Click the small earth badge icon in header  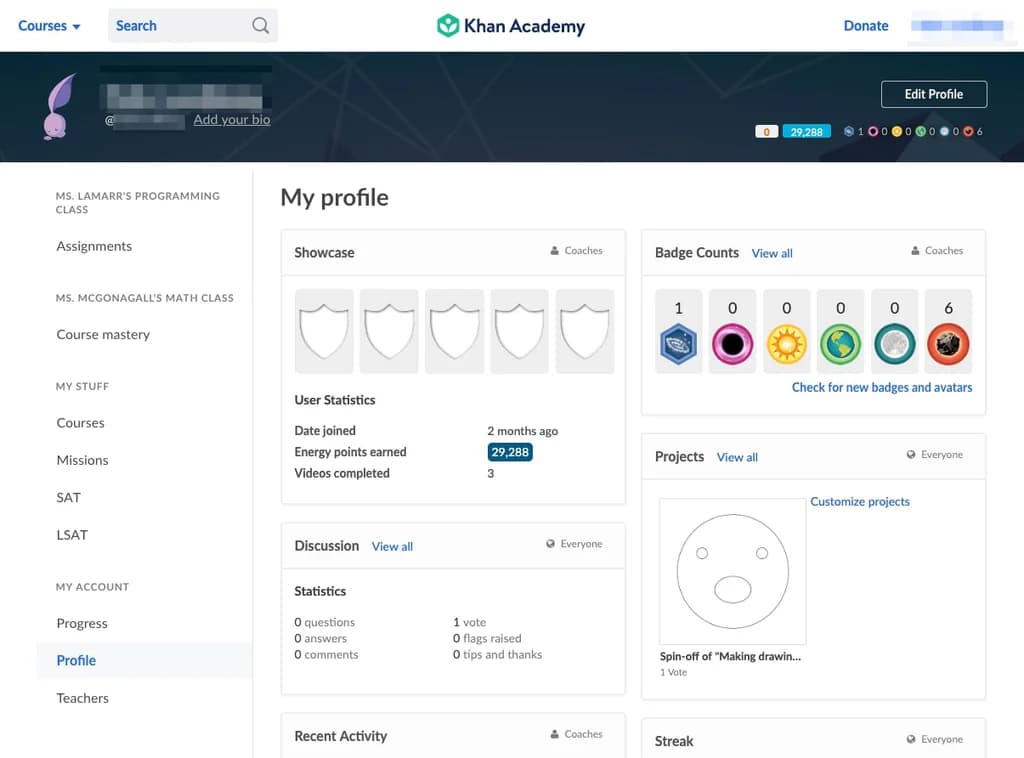pyautogui.click(x=920, y=131)
